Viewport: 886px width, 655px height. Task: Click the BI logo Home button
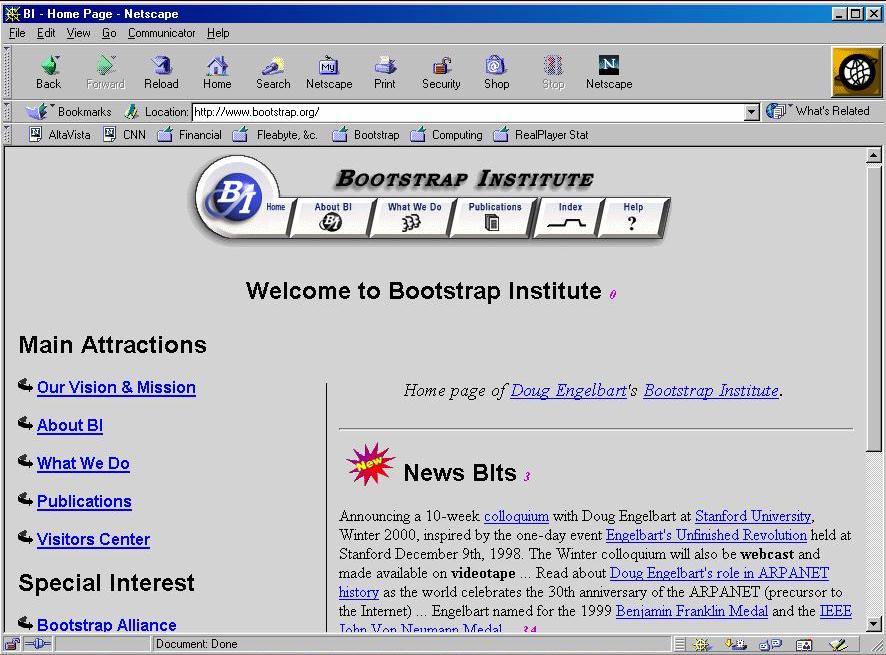tap(236, 197)
